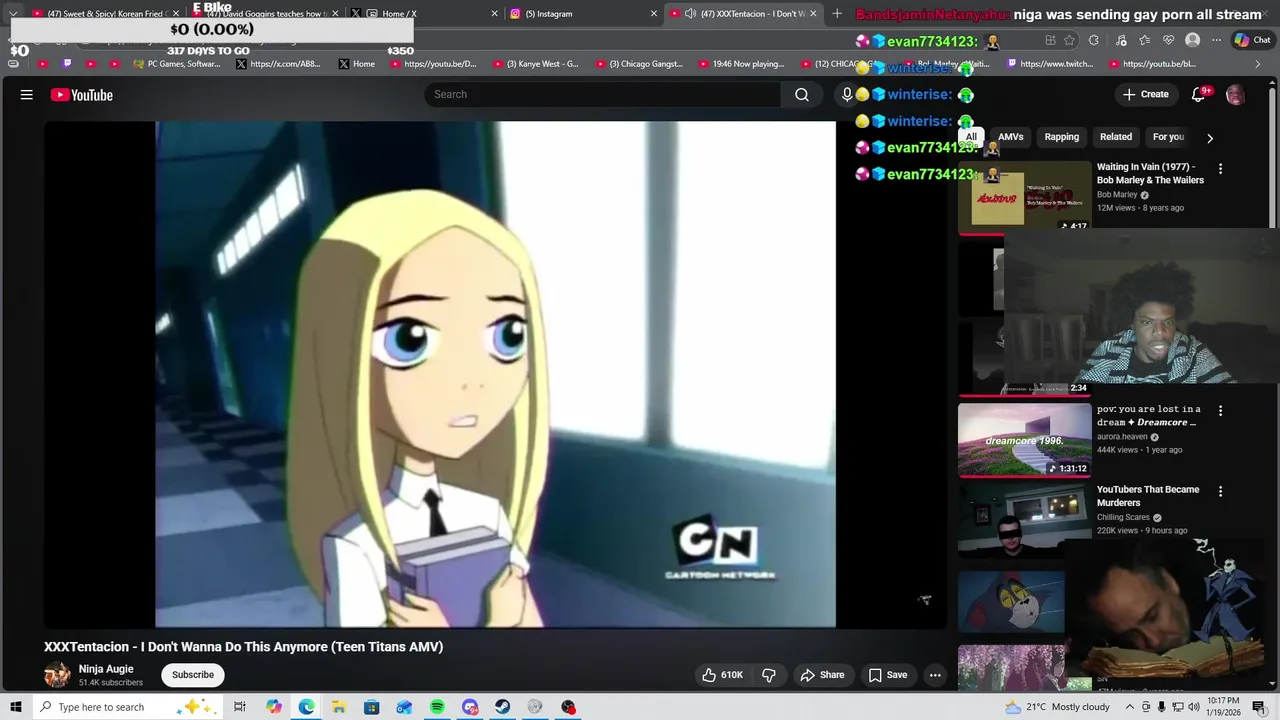Click the Teen Titans AMV video player
Viewport: 1280px width, 720px height.
(x=495, y=375)
